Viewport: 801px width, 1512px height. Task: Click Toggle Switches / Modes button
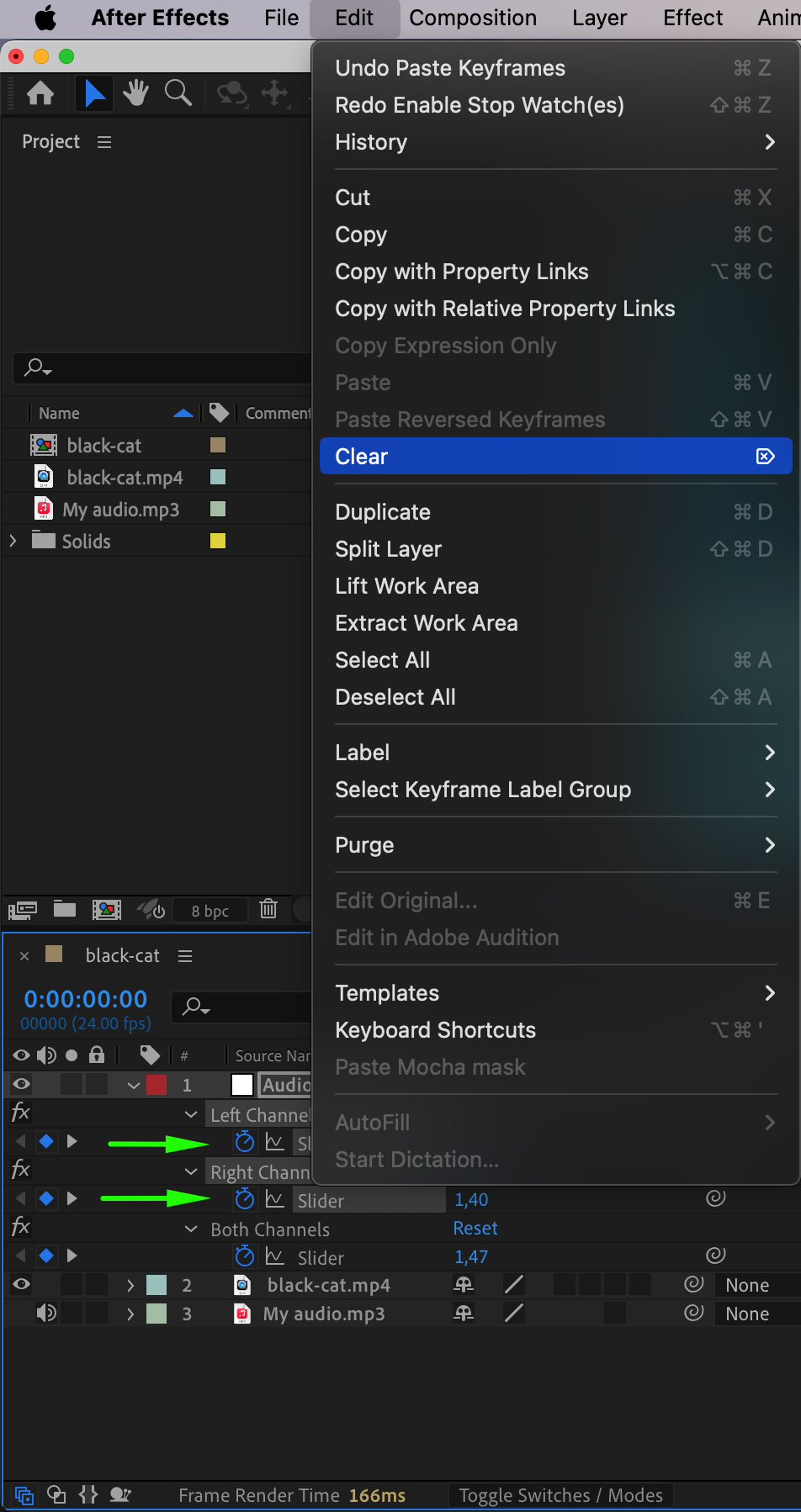tap(560, 1495)
